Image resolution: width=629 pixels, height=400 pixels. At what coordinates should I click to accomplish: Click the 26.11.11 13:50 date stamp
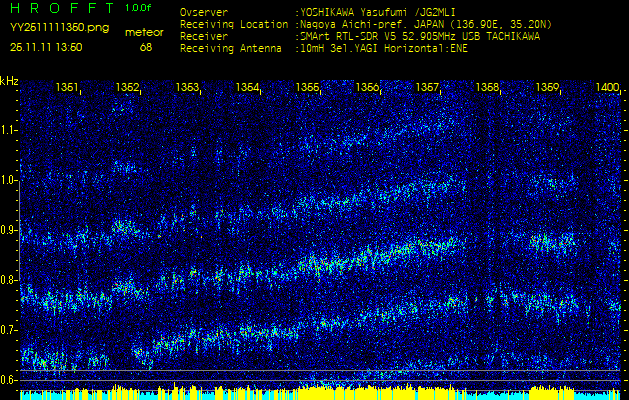(x=46, y=47)
